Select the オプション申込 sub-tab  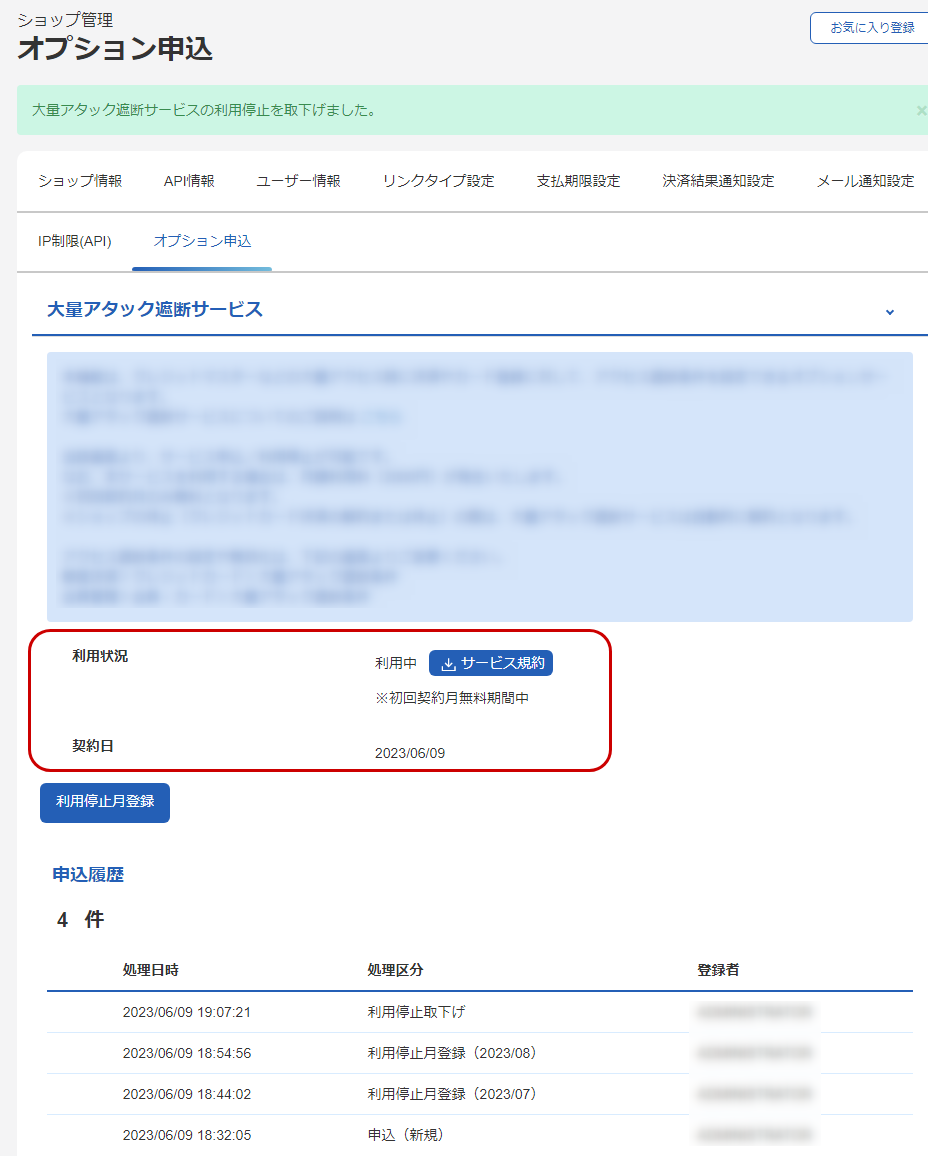pos(201,241)
